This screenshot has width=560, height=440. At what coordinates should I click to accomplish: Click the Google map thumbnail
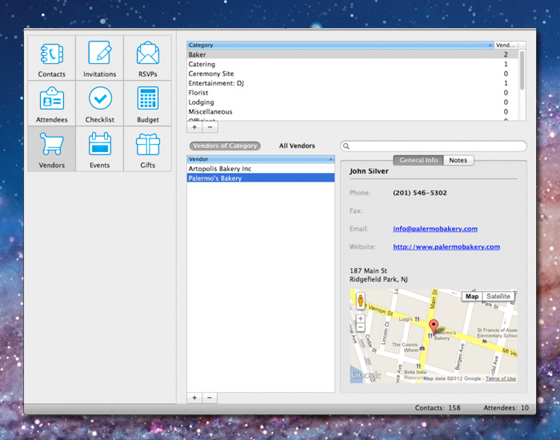coord(433,336)
